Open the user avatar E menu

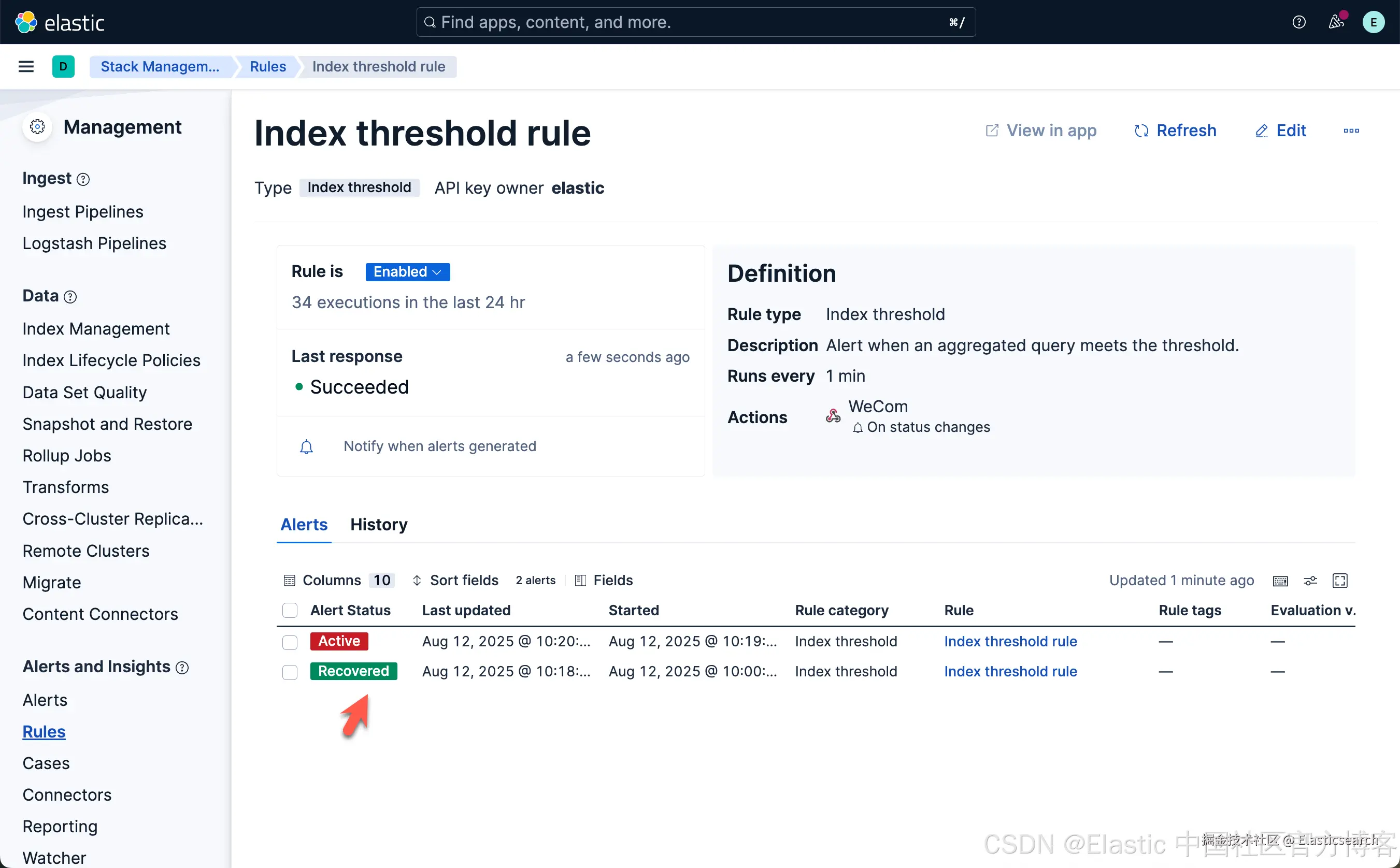(x=1373, y=22)
